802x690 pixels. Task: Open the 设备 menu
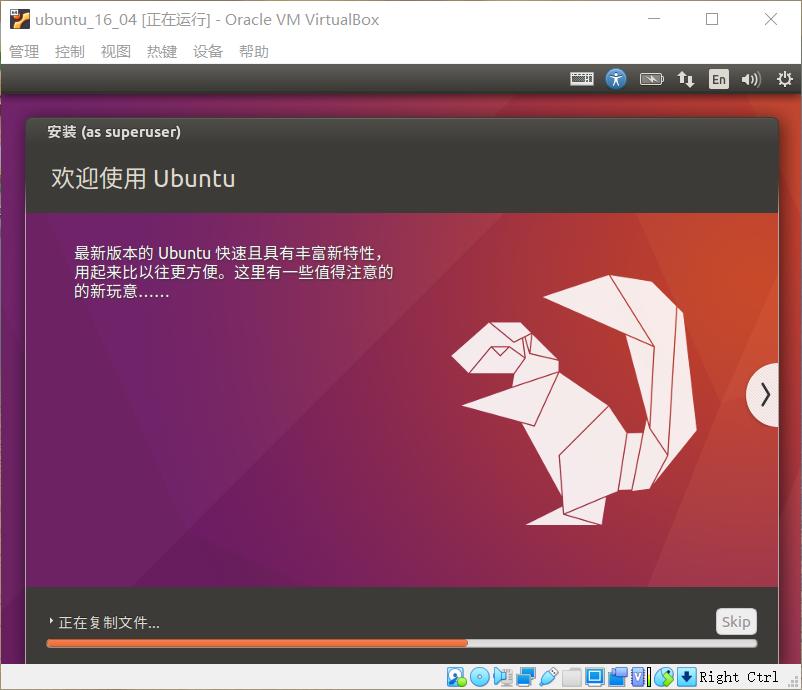tap(208, 51)
